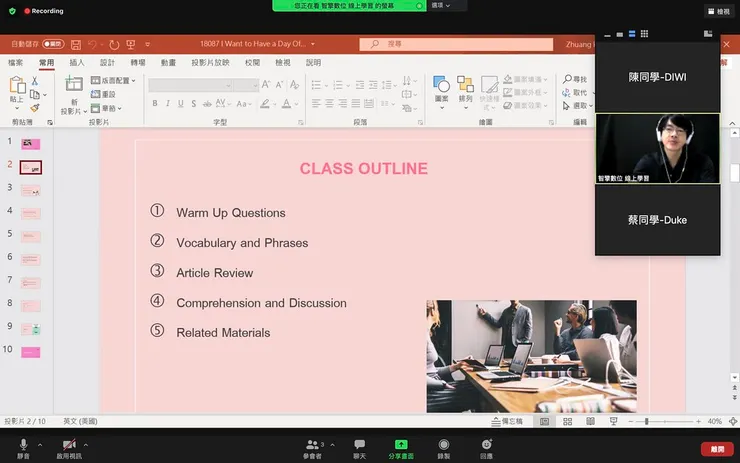This screenshot has width=740, height=463.
Task: Open the font size combo box
Action: [246, 85]
